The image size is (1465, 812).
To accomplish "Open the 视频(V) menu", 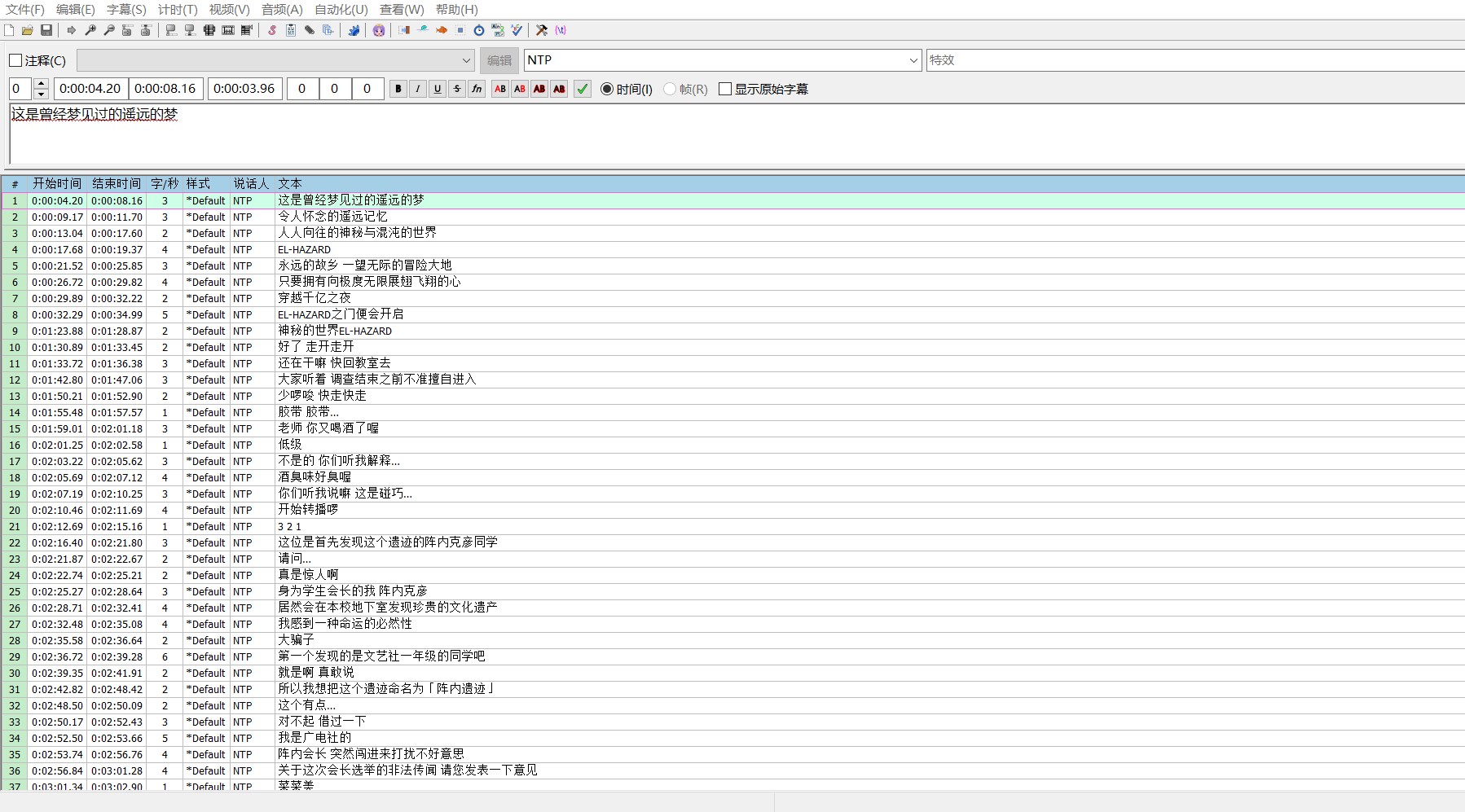I will tap(229, 10).
